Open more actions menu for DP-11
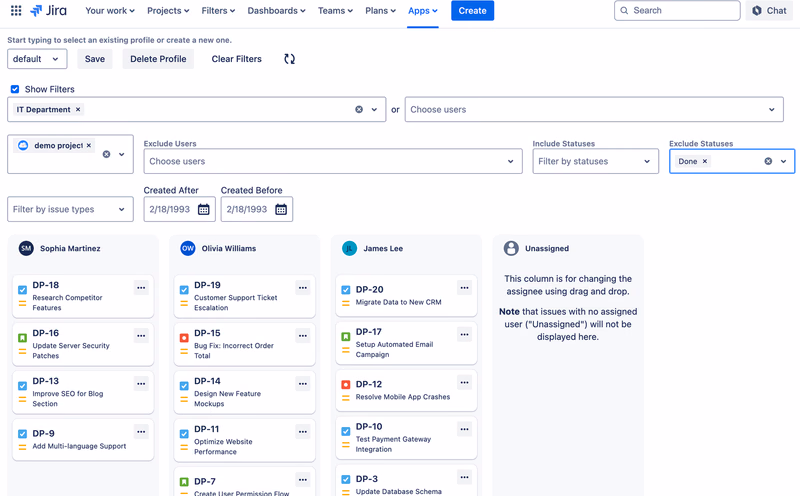Image resolution: width=800 pixels, height=496 pixels. (303, 432)
